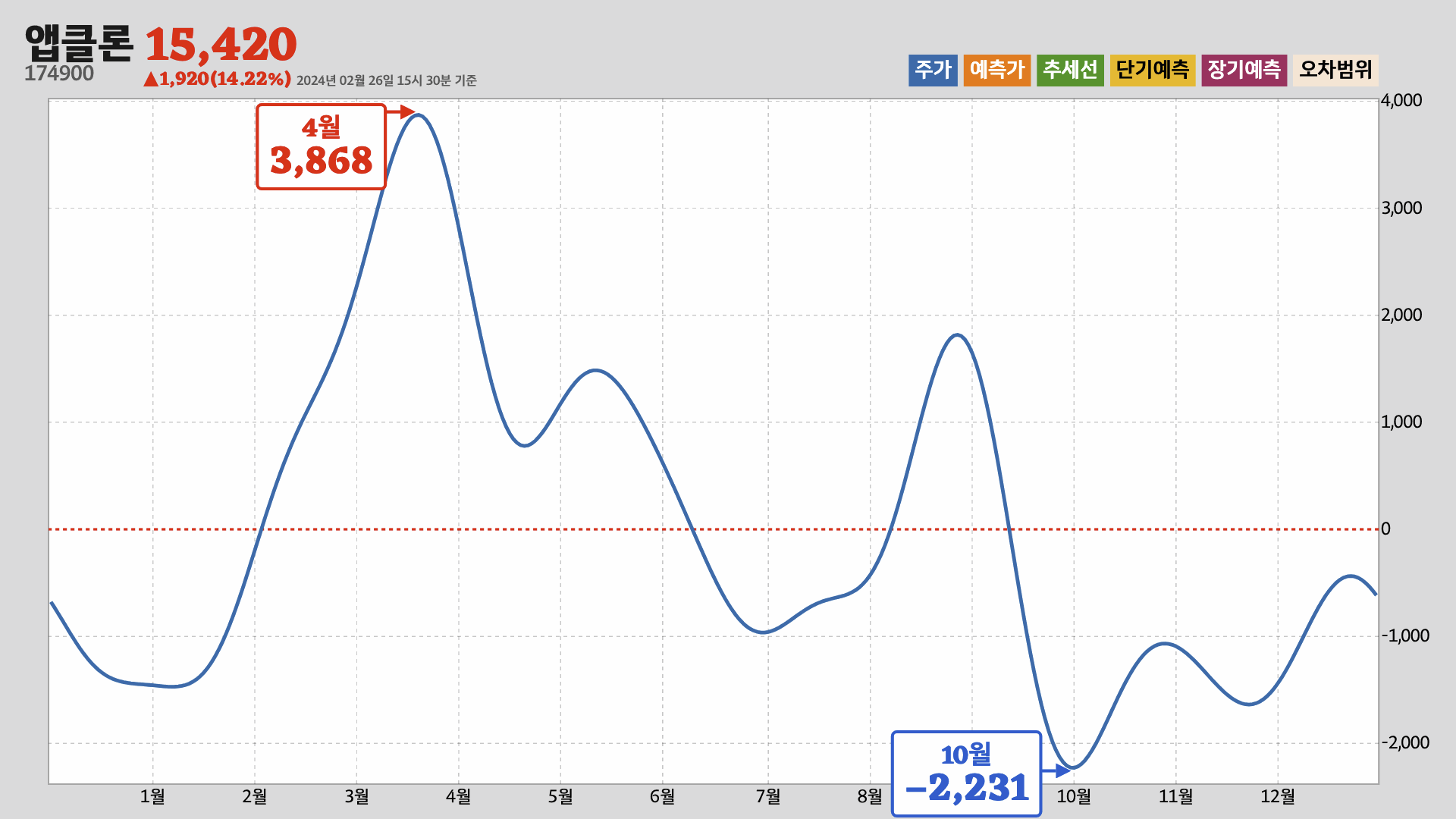The height and width of the screenshot is (819, 1456).
Task: Click the 7월 x-axis label
Action: coord(768,796)
